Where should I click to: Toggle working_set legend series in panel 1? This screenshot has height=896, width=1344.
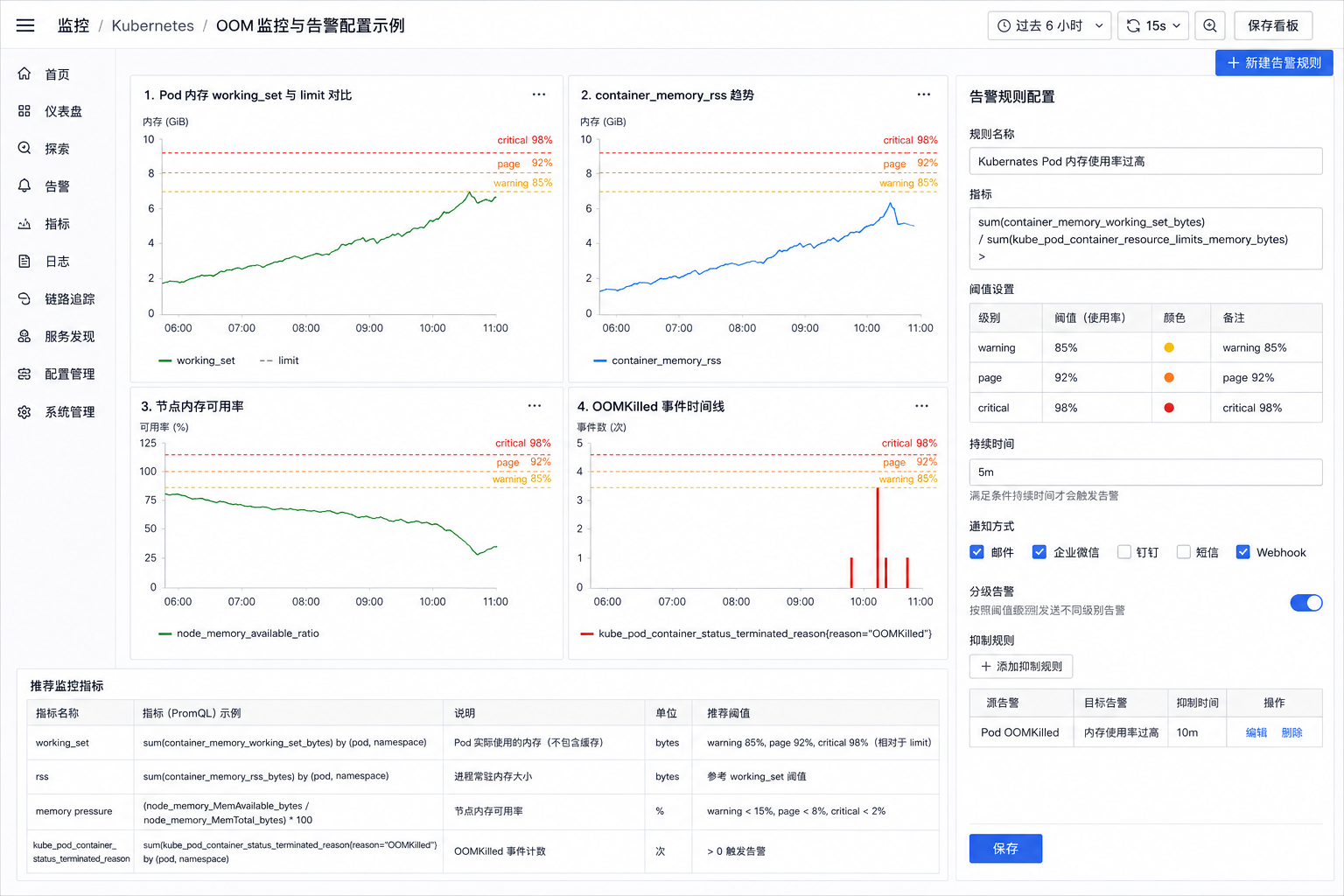click(197, 360)
